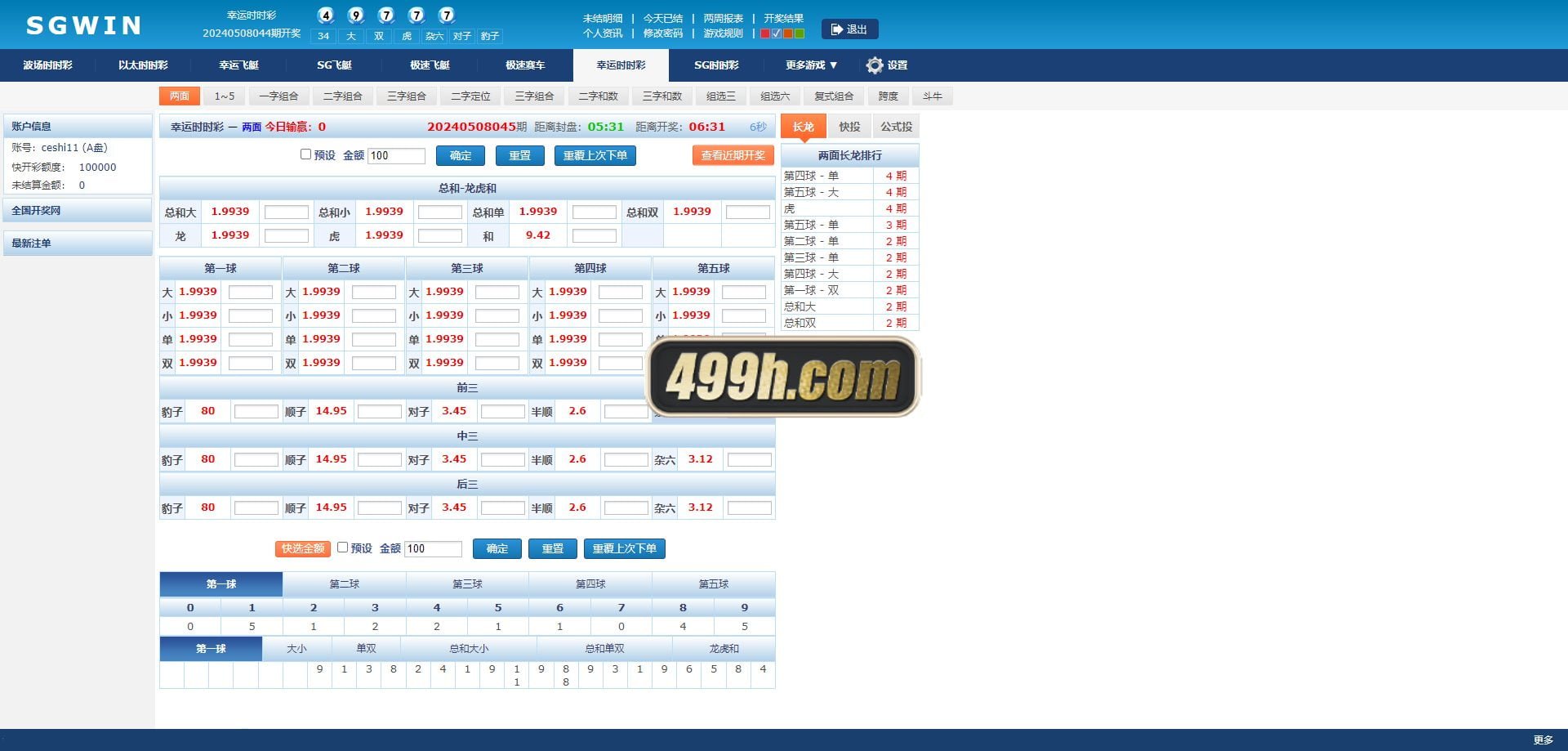1568x751 pixels.
Task: Click the top 确定 confirm button
Action: [461, 156]
